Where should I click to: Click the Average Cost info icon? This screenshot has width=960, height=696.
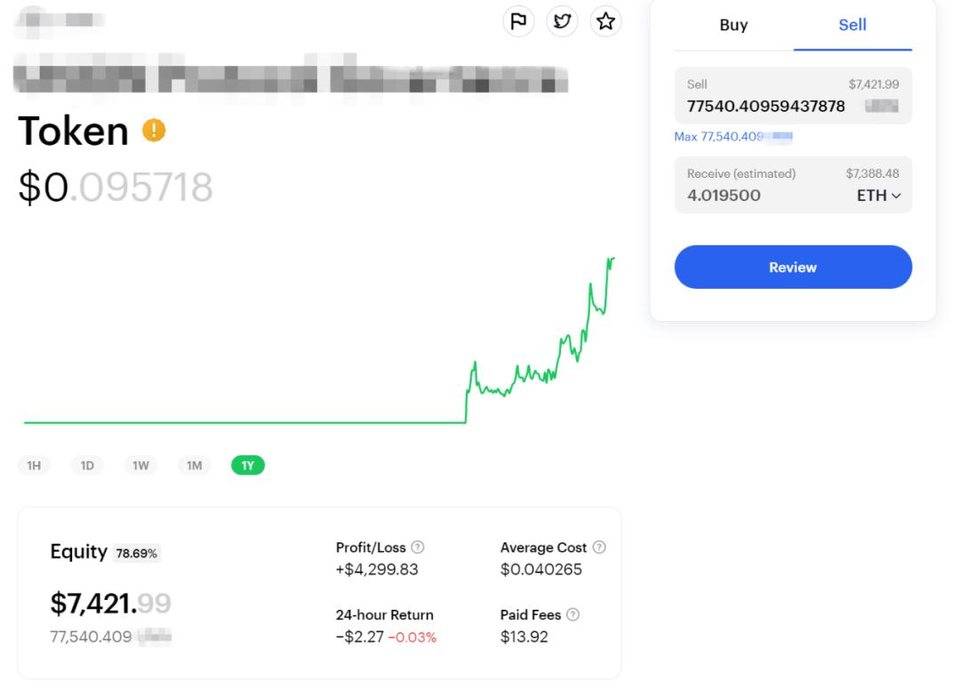click(x=599, y=547)
